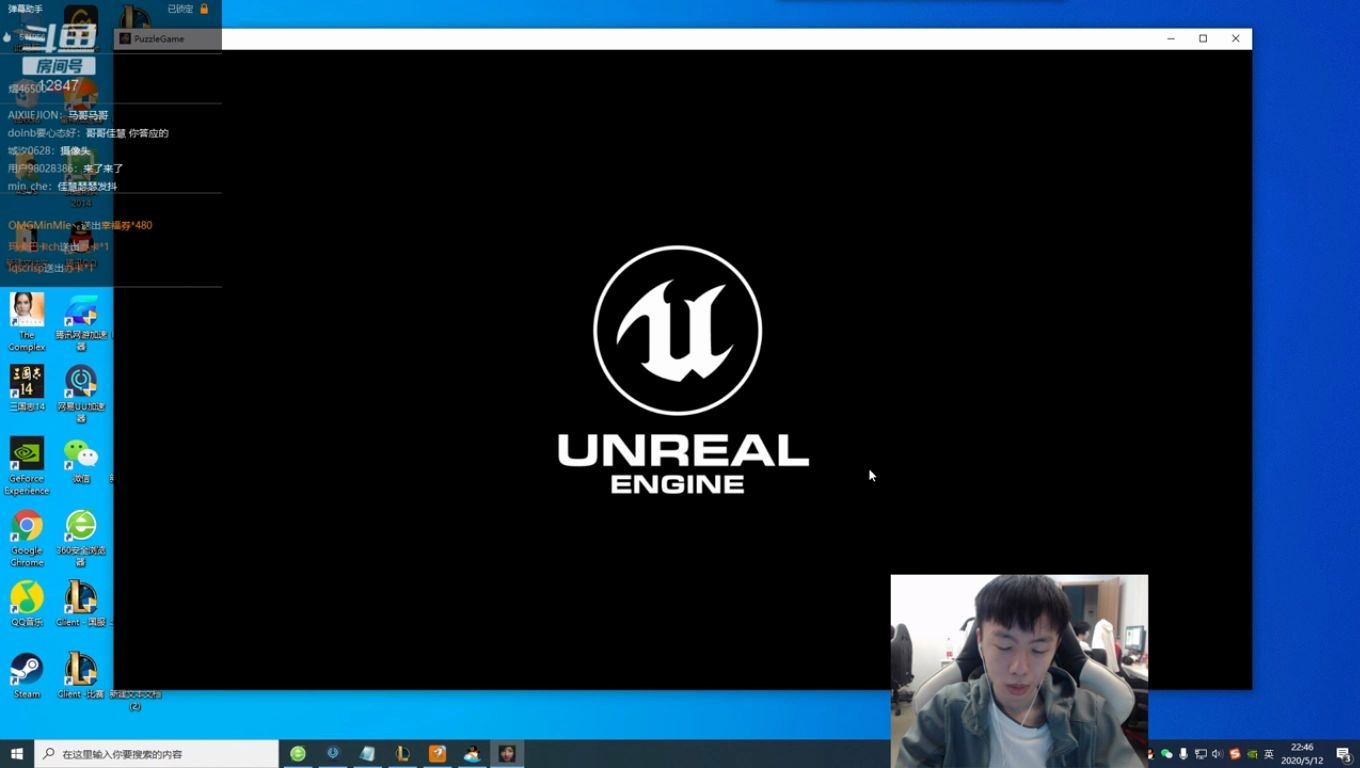1360x768 pixels.
Task: Select the GeForce Experience desktop icon
Action: tap(27, 465)
